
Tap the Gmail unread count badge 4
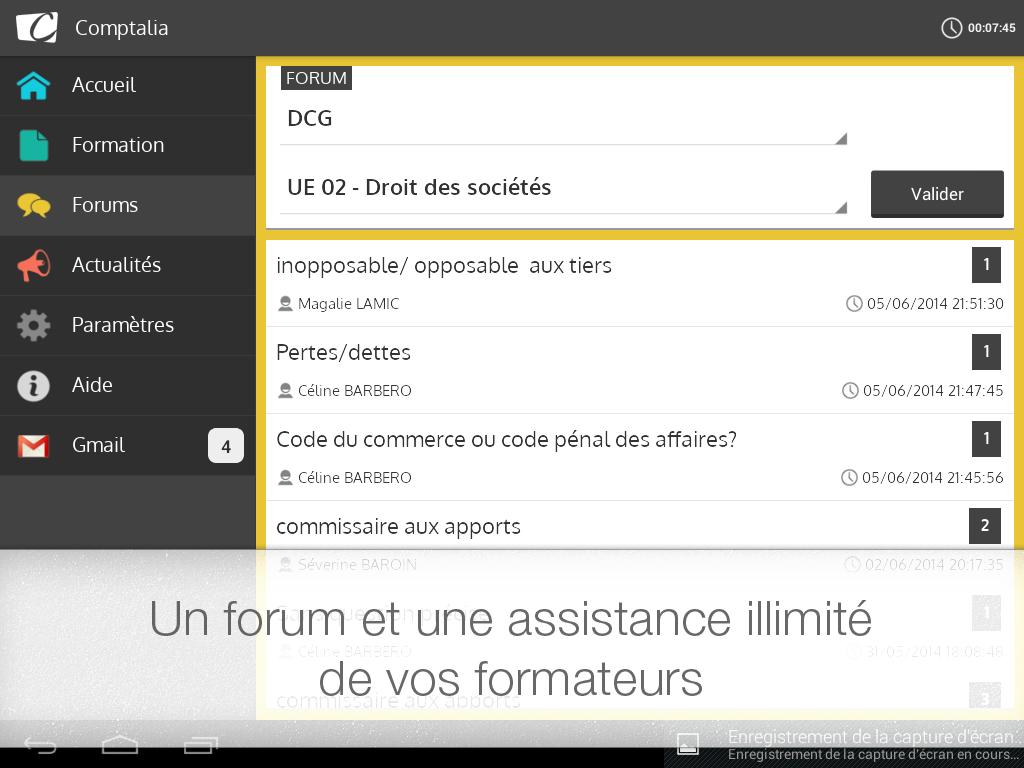coord(225,446)
